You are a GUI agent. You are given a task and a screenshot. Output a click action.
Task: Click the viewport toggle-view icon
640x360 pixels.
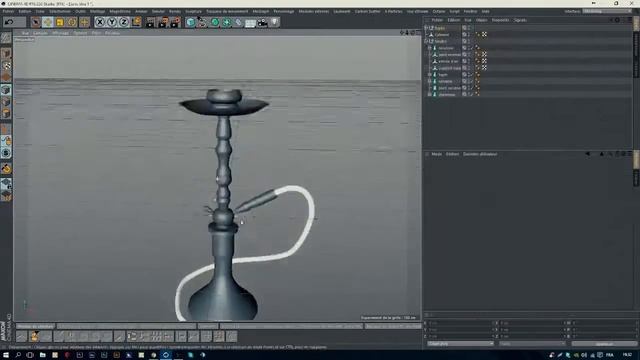click(x=418, y=33)
